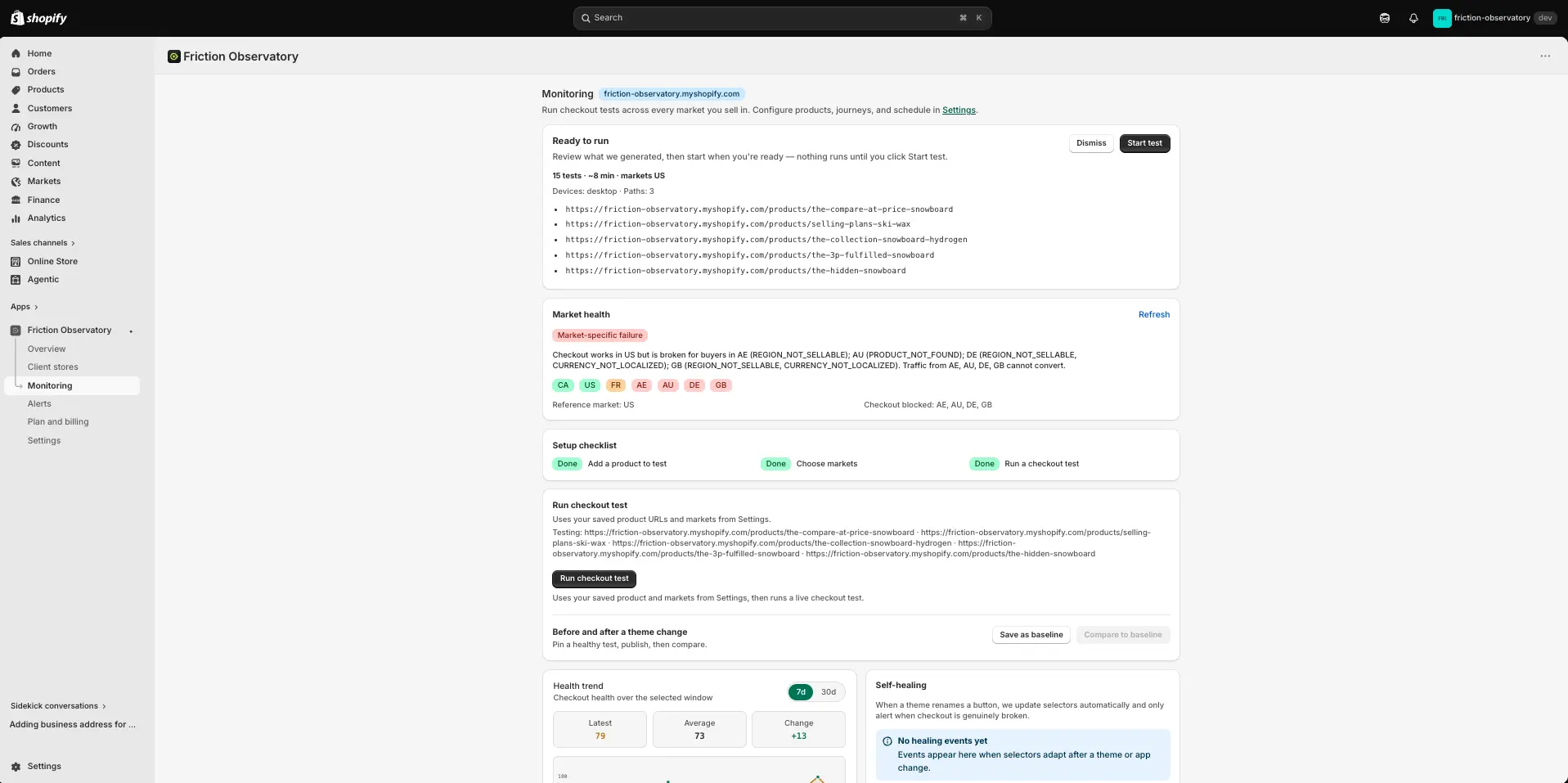Expand Sales channels section
The width and height of the screenshot is (1568, 783).
click(43, 243)
